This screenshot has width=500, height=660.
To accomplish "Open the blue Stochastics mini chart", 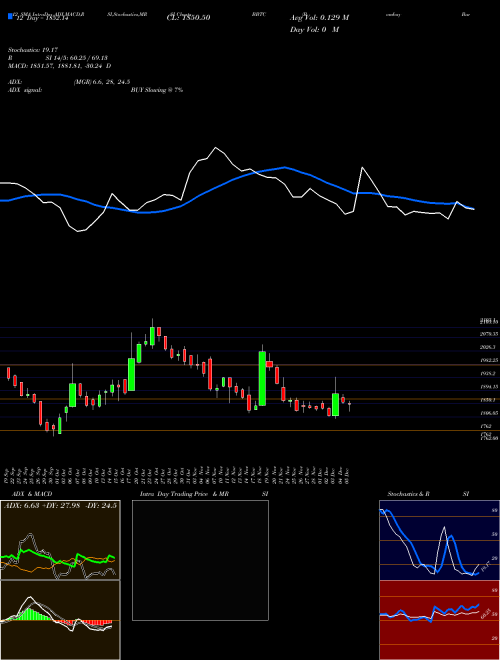I will coord(439,540).
